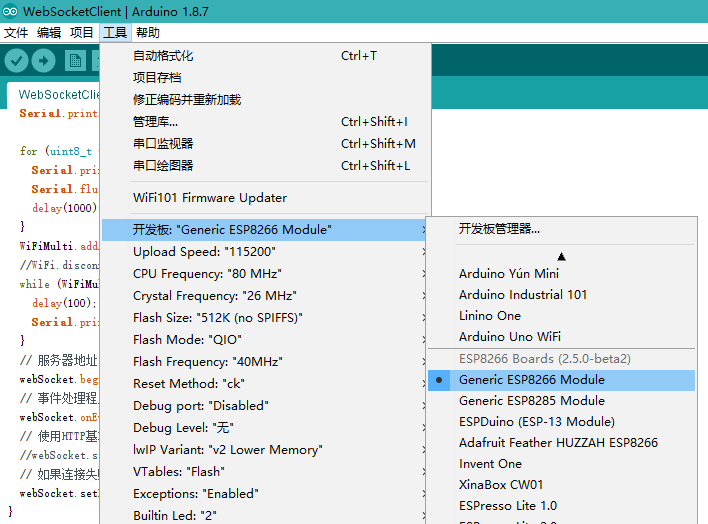
Task: Click the //WiFi.discon commented code line
Action: click(59, 265)
